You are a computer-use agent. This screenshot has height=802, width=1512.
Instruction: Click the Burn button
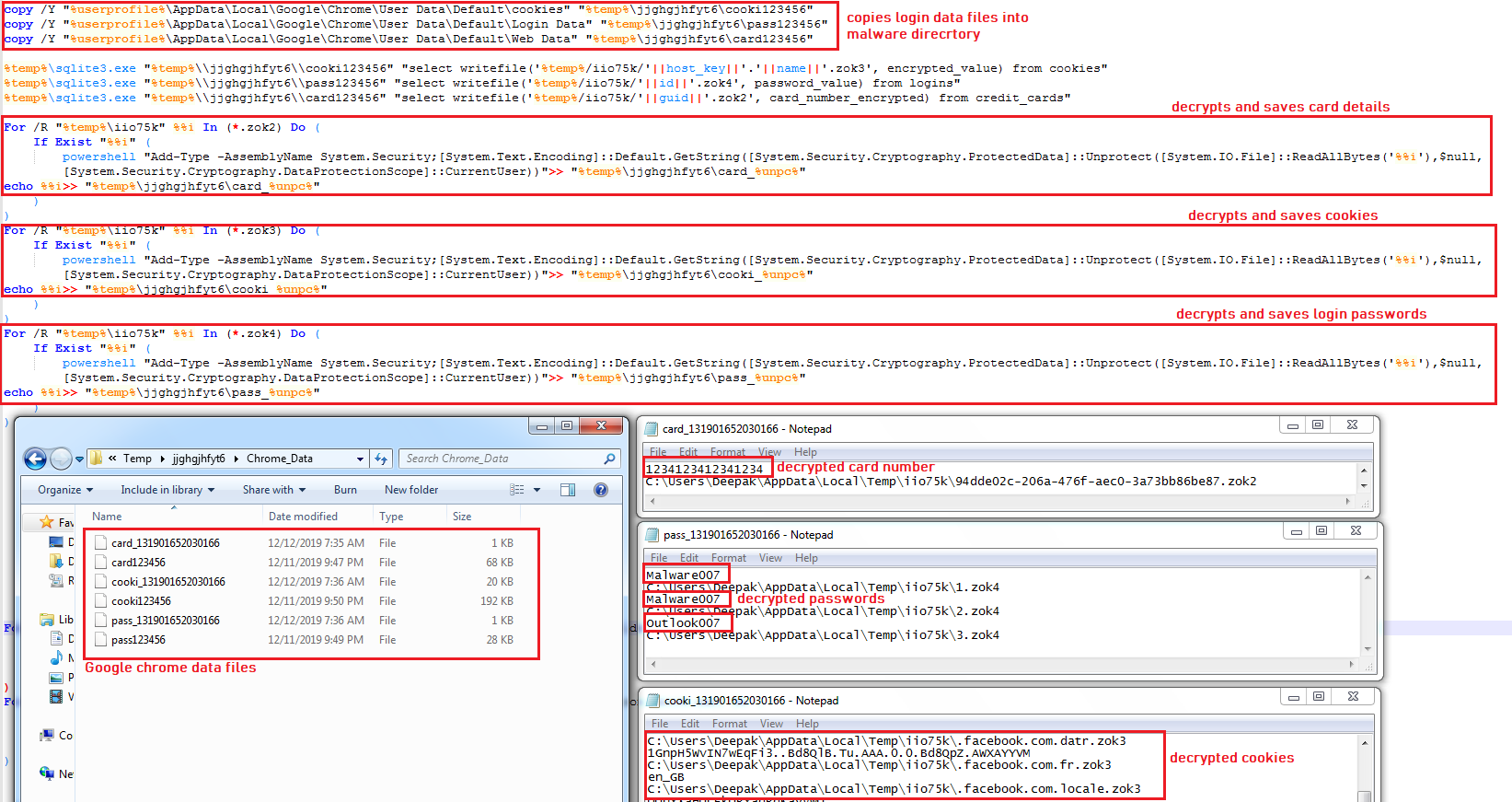[x=346, y=490]
